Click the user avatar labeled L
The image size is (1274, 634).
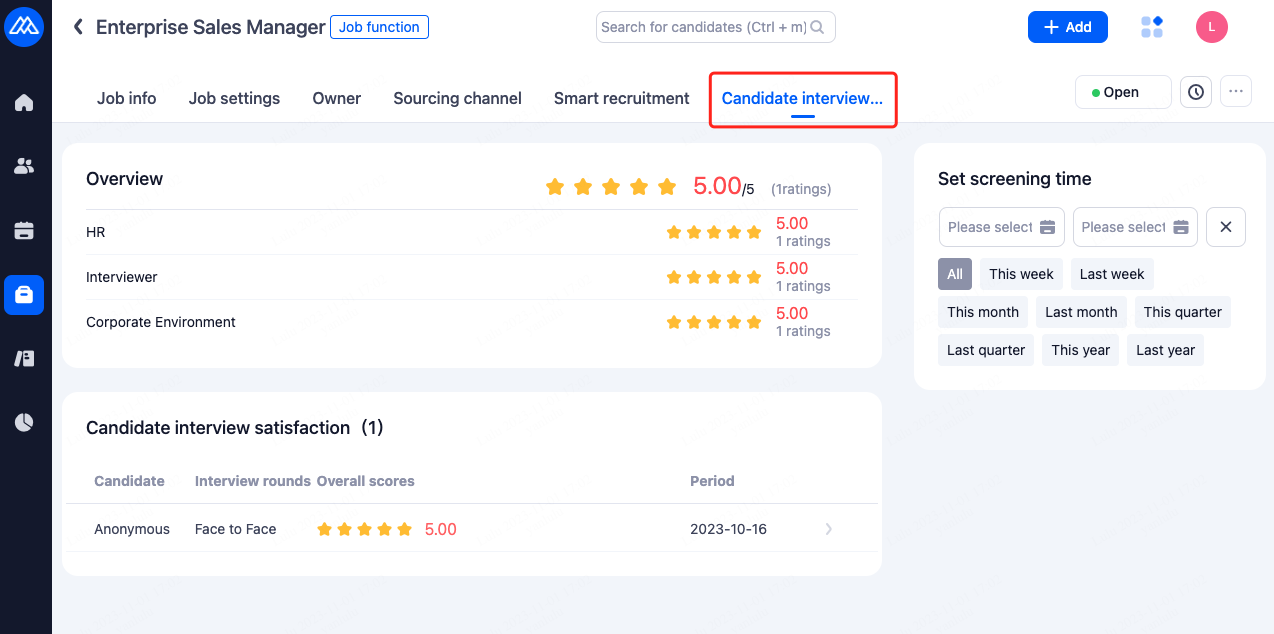coord(1212,27)
